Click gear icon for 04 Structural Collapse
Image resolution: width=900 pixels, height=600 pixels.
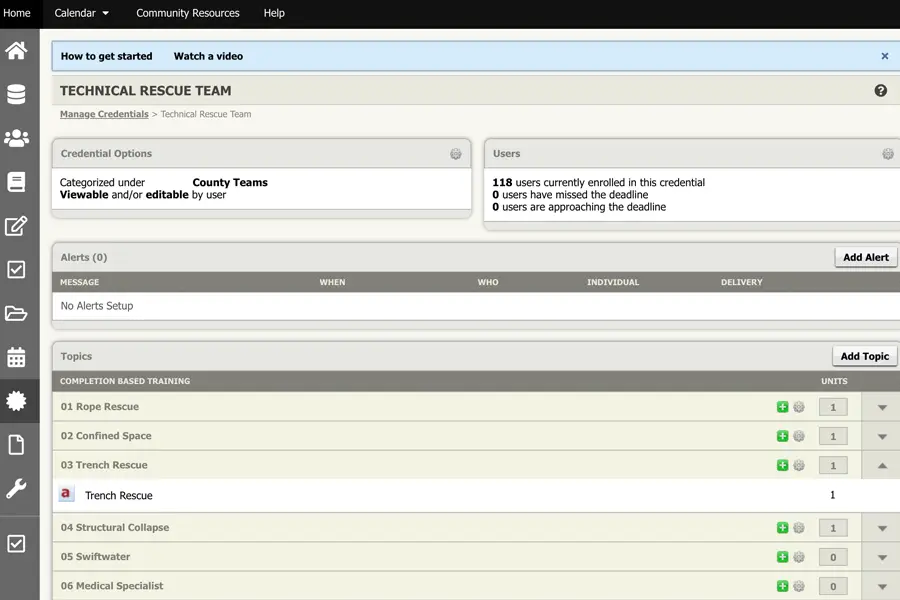[x=799, y=528]
